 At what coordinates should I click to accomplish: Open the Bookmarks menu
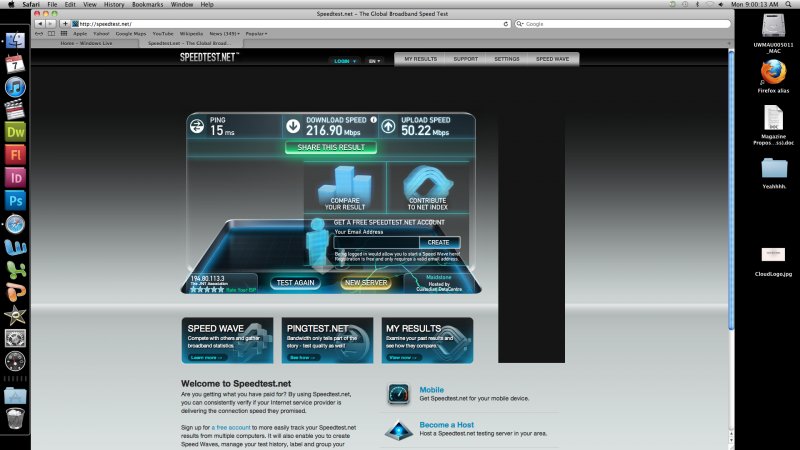click(147, 4)
